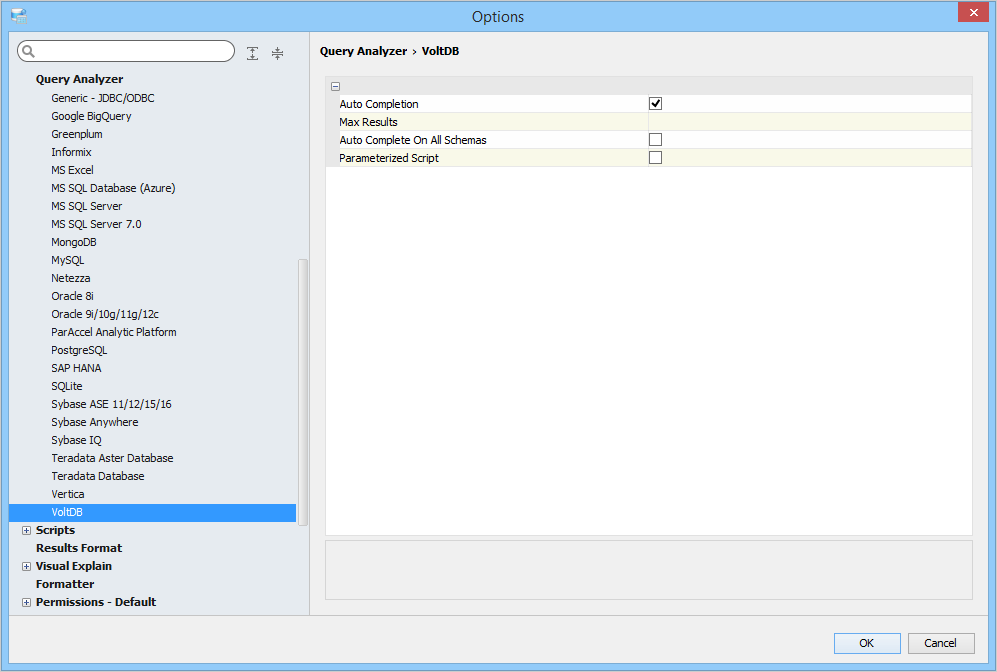The height and width of the screenshot is (672, 997).
Task: Choose Teradata Database entry
Action: 98,476
